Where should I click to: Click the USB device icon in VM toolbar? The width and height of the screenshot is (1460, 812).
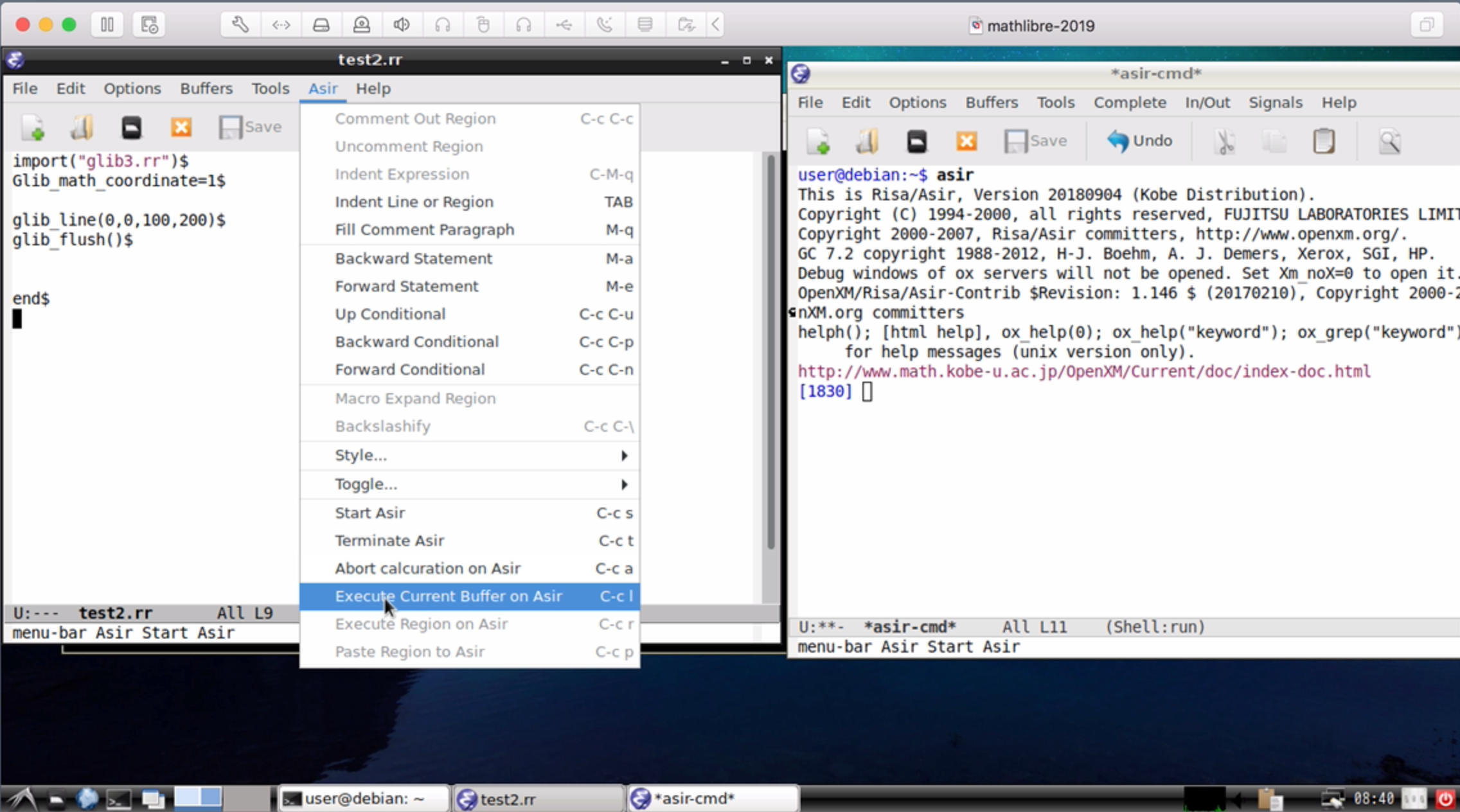click(564, 25)
